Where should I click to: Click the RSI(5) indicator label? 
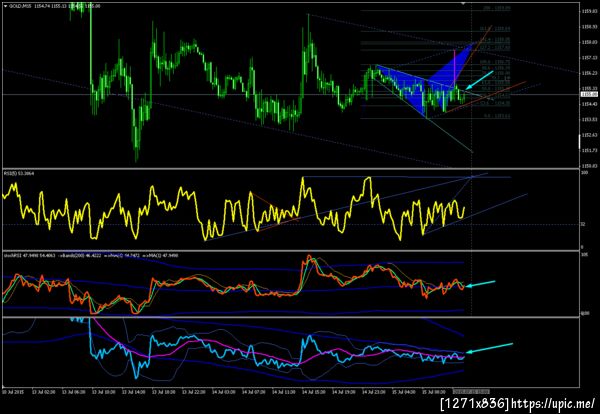pyautogui.click(x=19, y=173)
